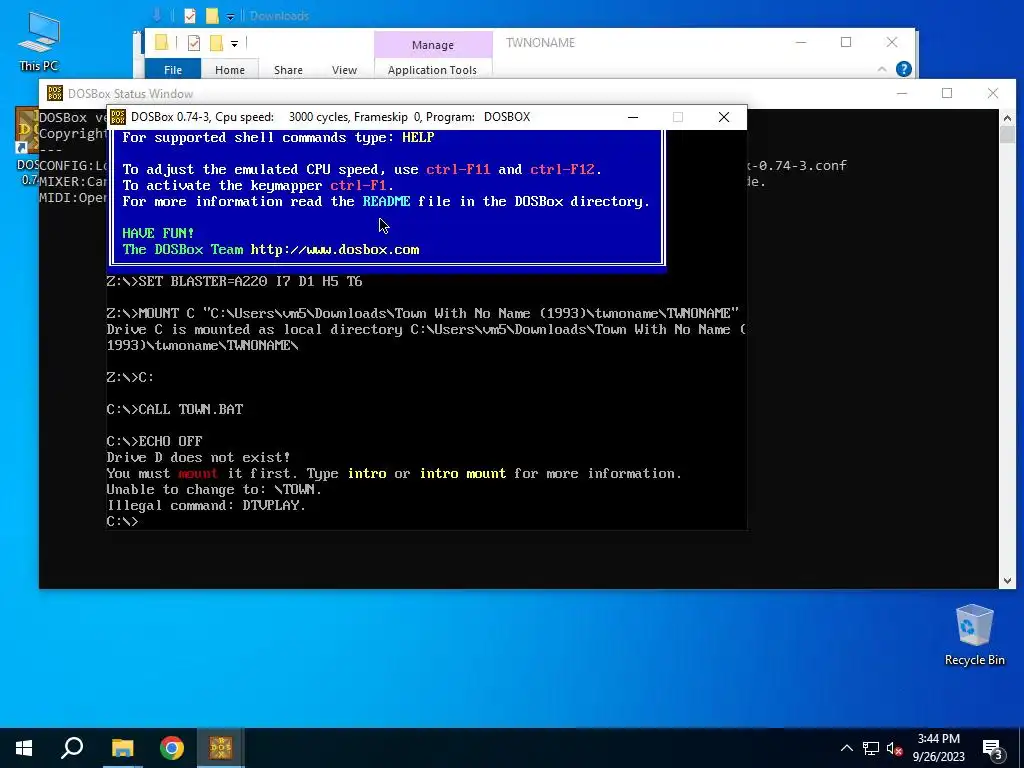This screenshot has width=1024, height=768.
Task: Maximize the TWNONAME Explorer window
Action: [846, 42]
